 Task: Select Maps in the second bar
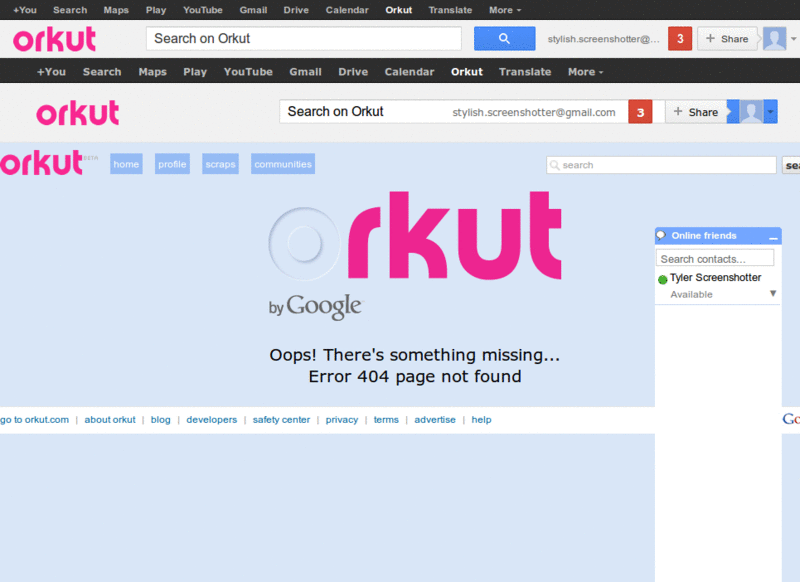153,72
